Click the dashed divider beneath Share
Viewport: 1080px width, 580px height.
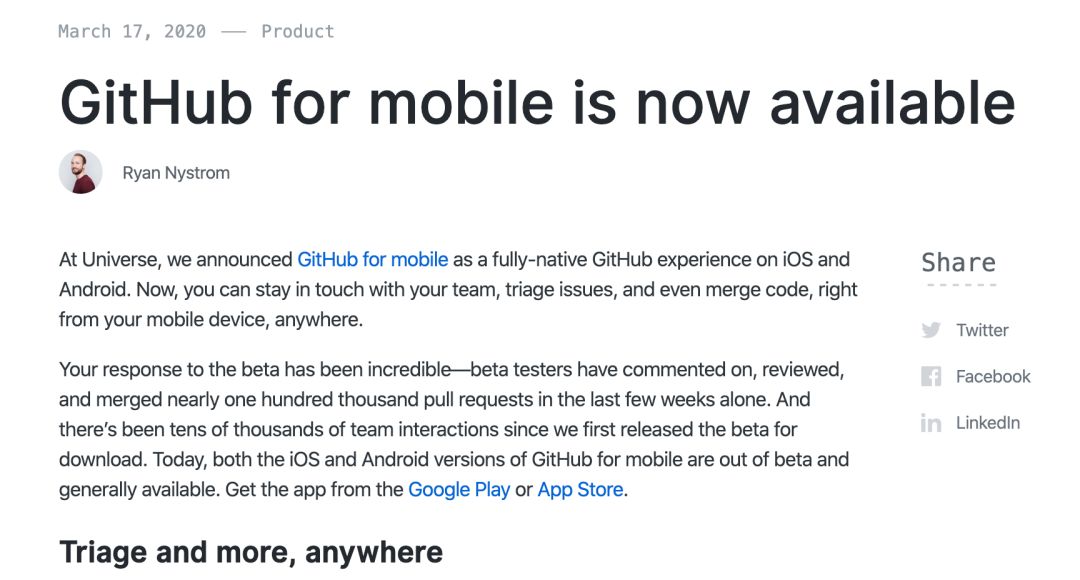pyautogui.click(x=961, y=284)
